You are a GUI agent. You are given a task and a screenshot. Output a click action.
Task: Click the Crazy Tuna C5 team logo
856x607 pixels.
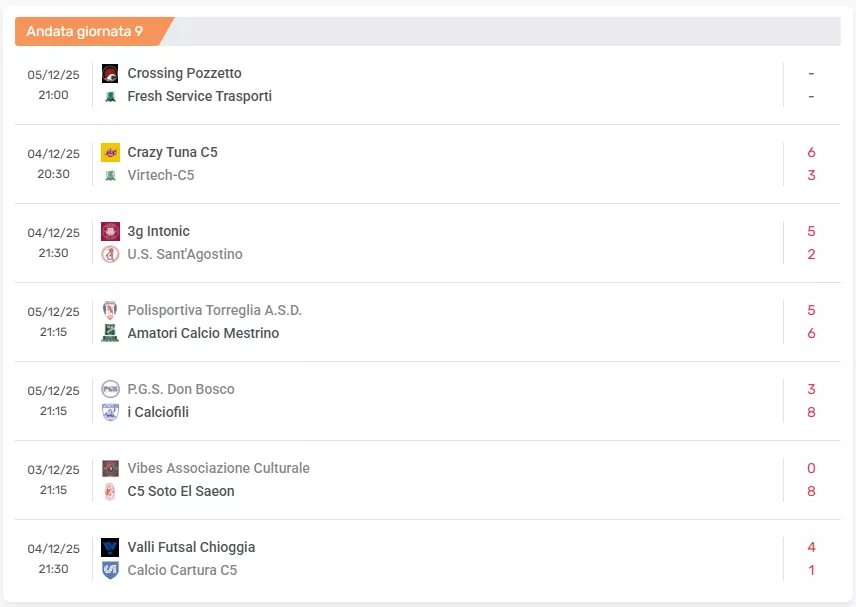[110, 152]
